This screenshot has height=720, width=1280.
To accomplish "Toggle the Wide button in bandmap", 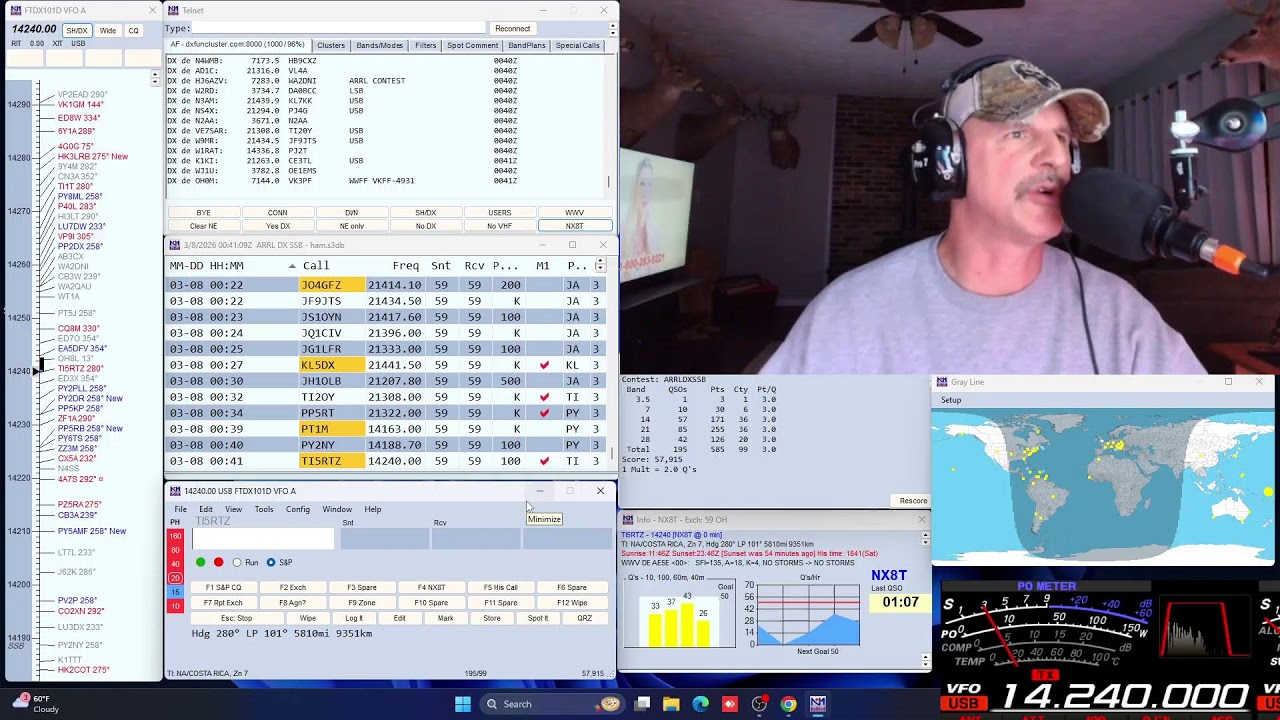I will (x=108, y=31).
